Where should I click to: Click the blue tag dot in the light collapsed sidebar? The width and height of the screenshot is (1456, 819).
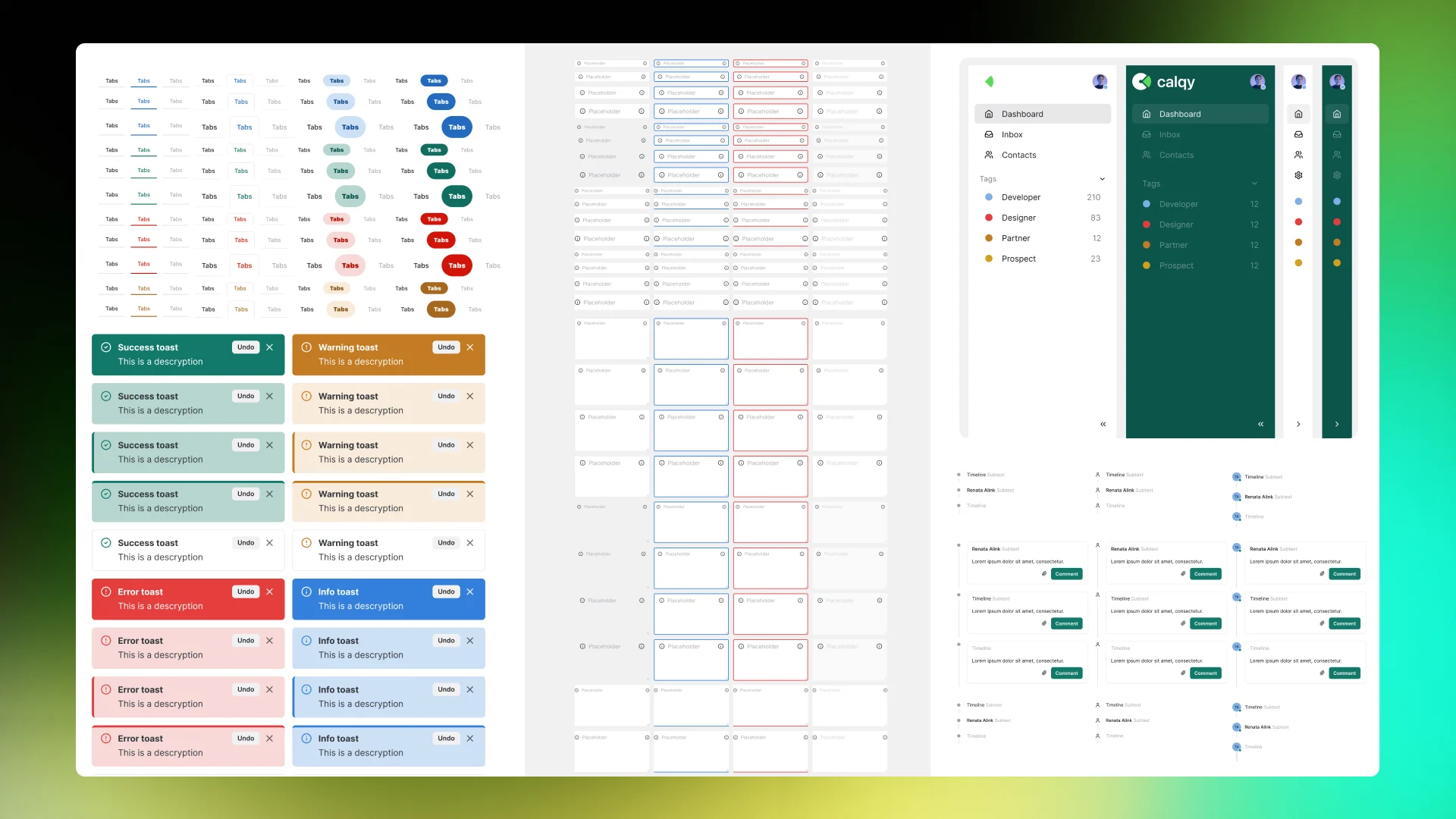pos(1298,202)
